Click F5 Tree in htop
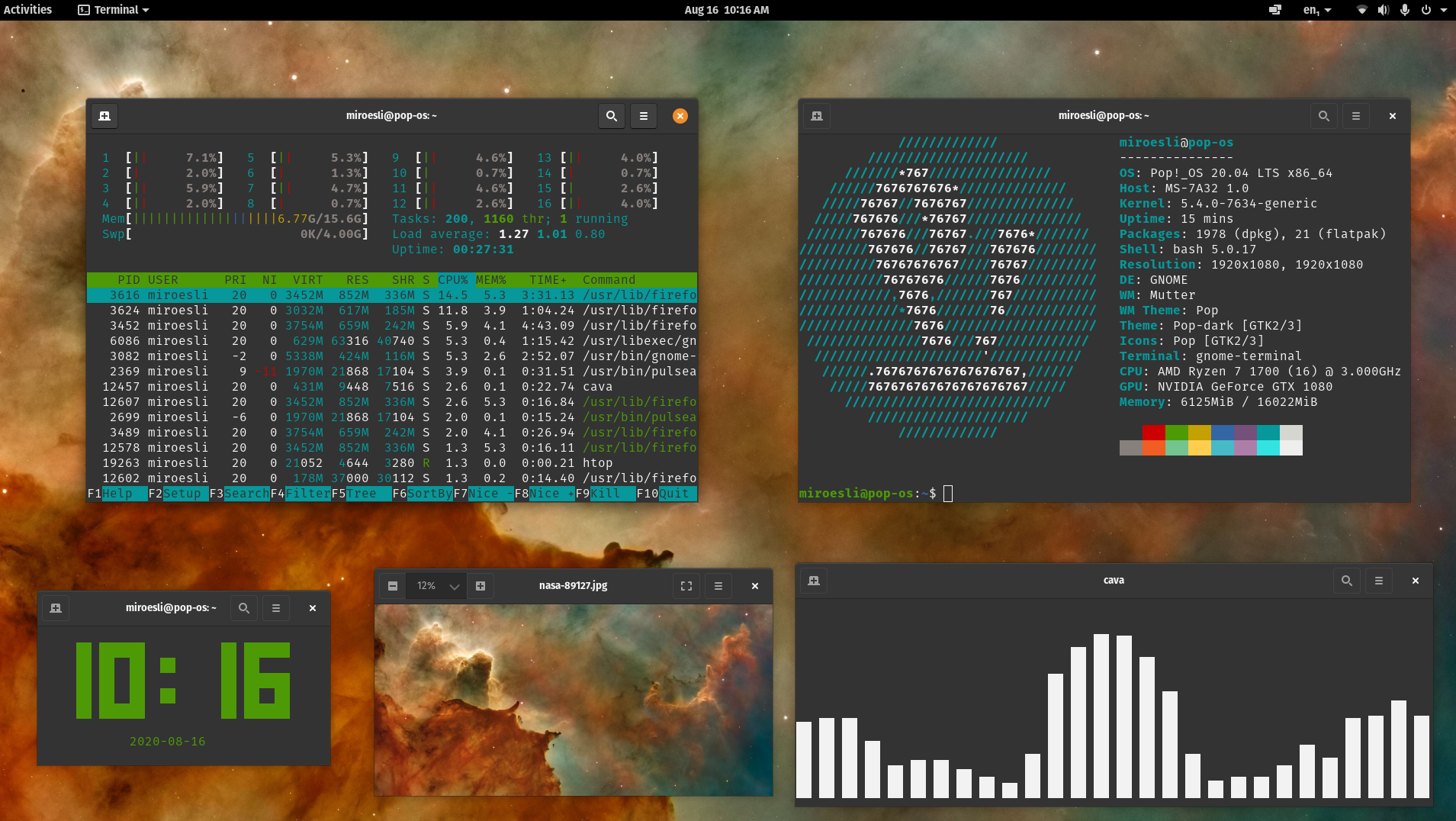 (362, 494)
